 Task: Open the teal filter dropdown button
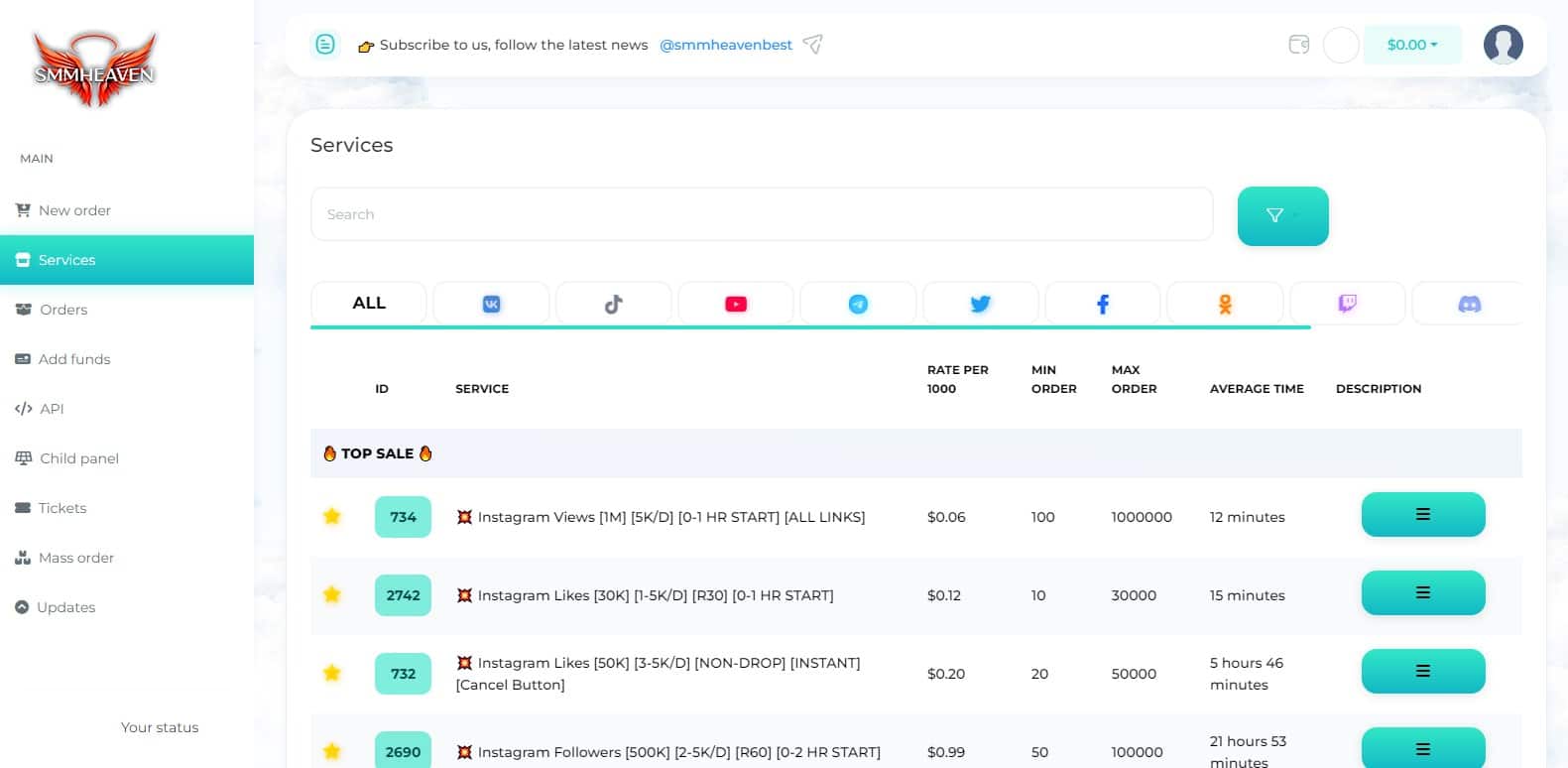1282,215
